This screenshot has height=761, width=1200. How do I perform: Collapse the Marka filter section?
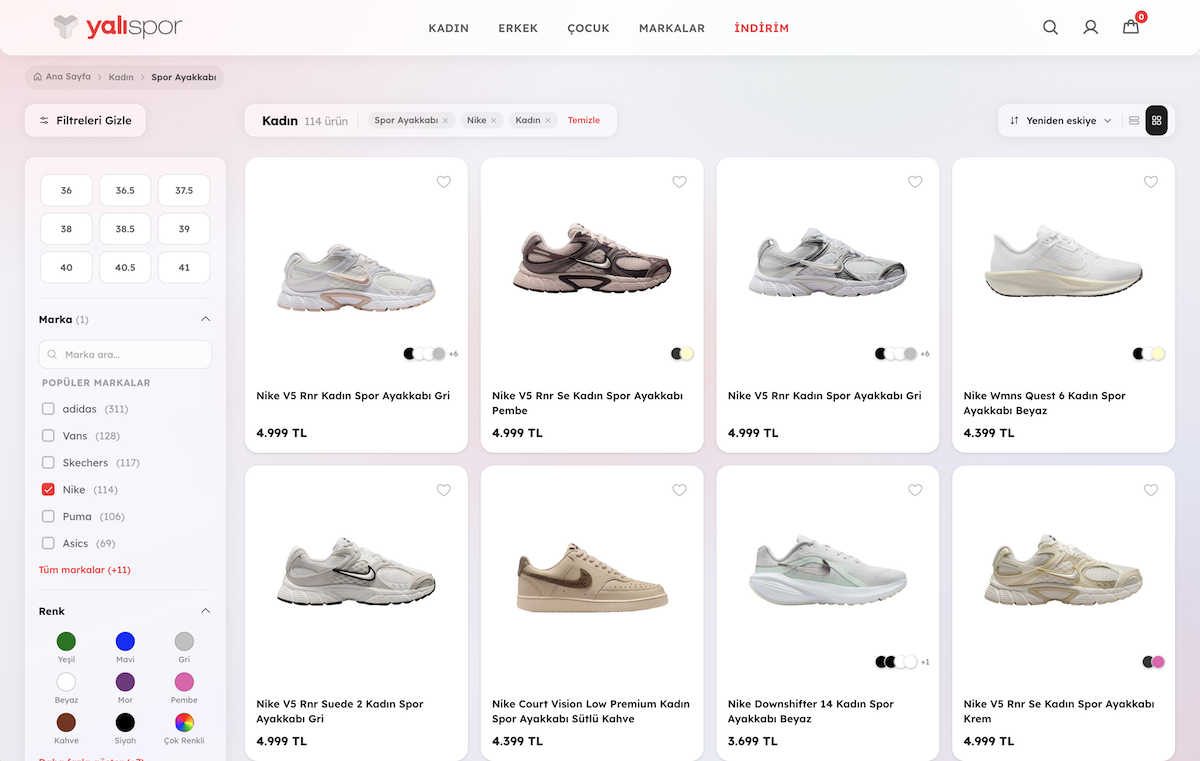pos(205,320)
